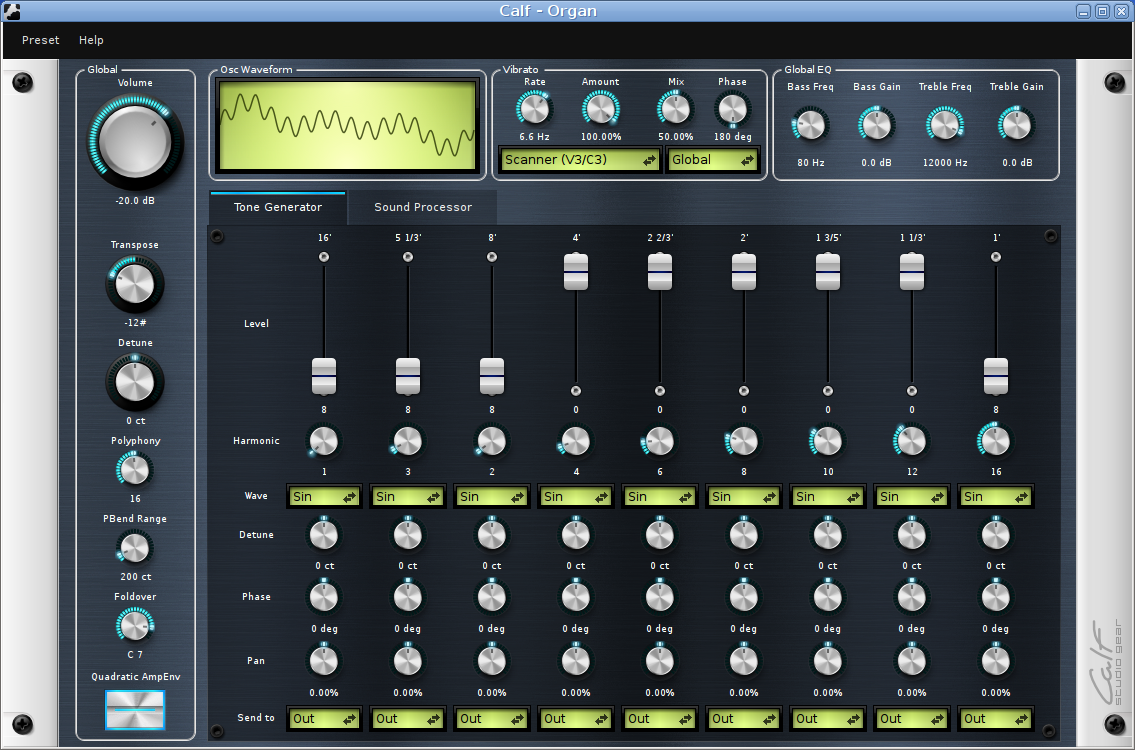Click the Foldover knob
Screen dimensions: 1135x750
tap(135, 625)
